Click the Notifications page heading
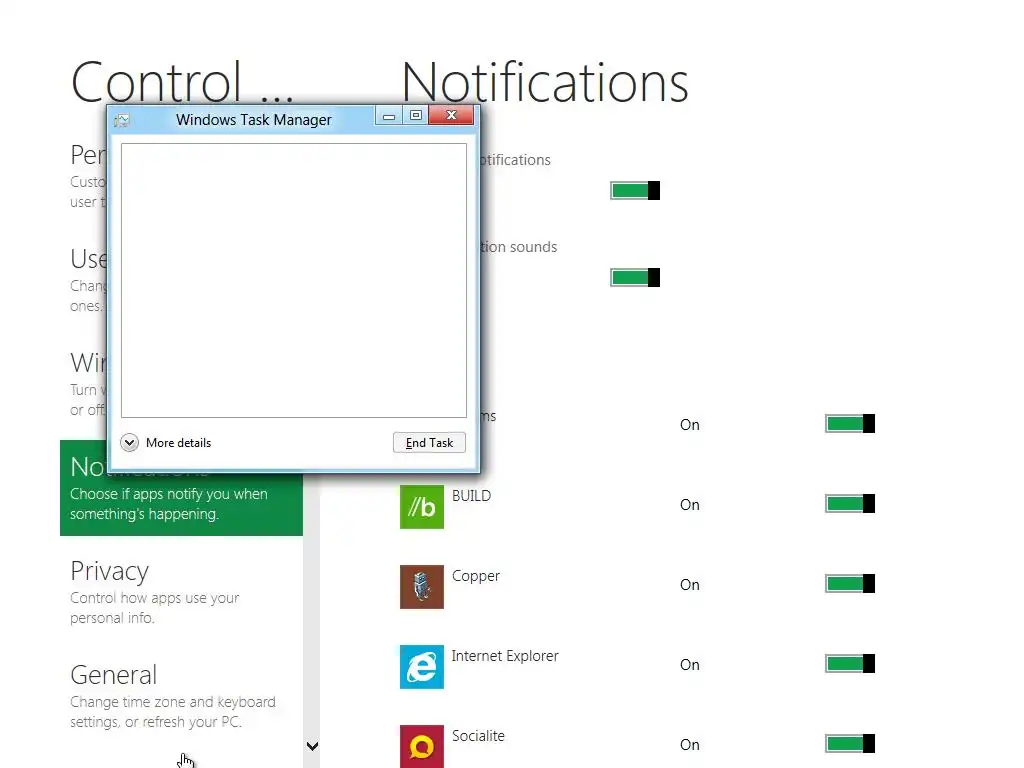 (545, 82)
